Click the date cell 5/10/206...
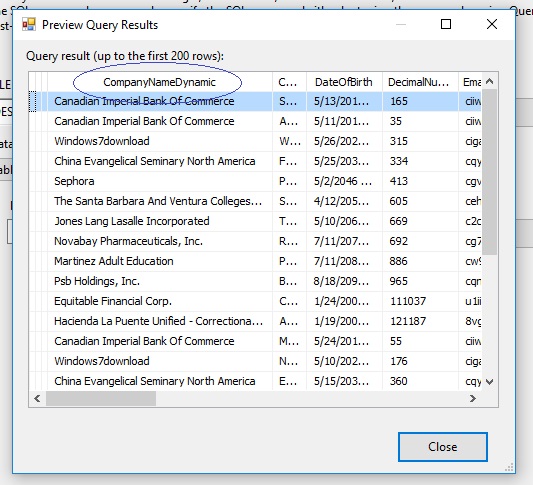533x485 pixels. coord(344,221)
